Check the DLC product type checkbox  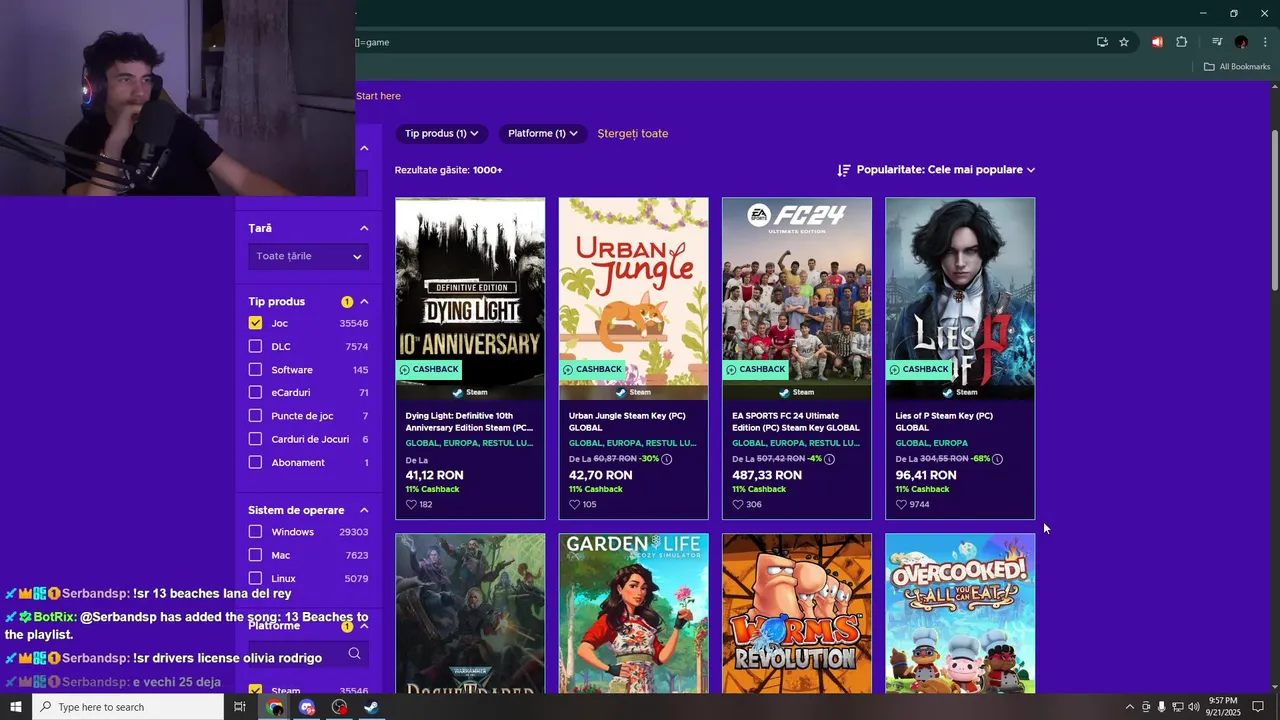click(x=255, y=346)
